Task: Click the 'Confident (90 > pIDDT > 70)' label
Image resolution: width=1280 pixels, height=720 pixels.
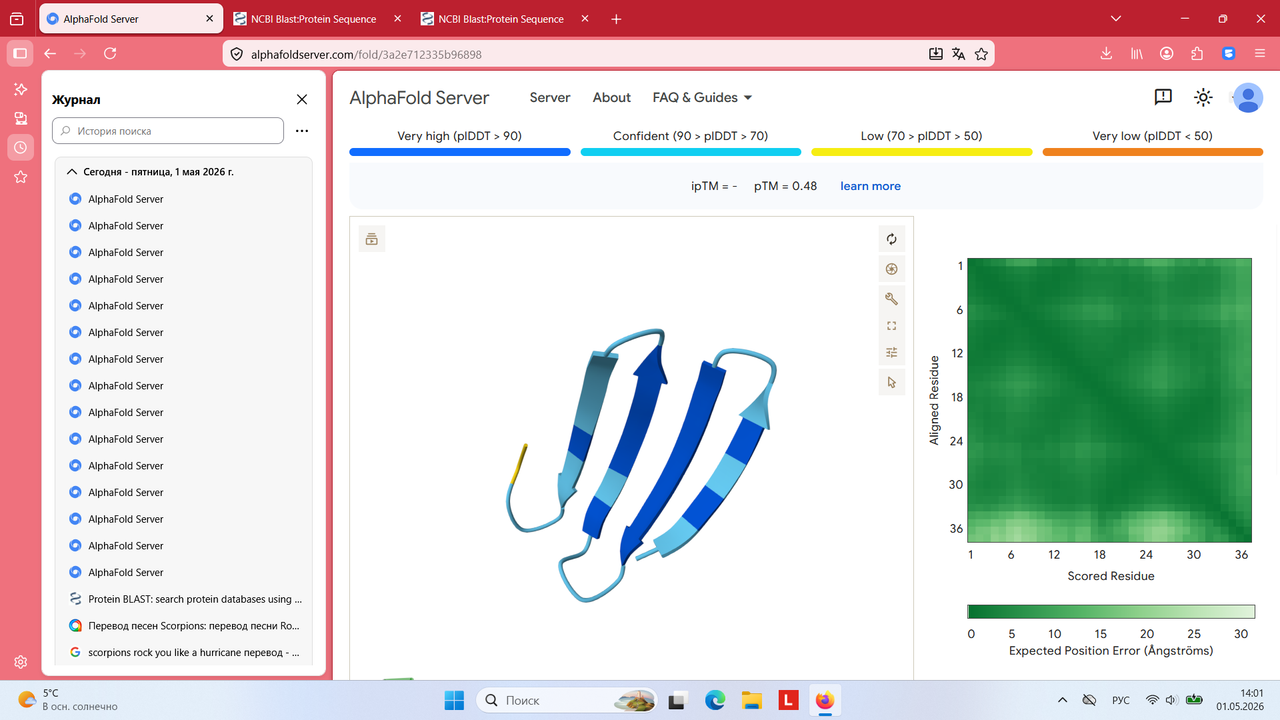Action: (x=690, y=136)
